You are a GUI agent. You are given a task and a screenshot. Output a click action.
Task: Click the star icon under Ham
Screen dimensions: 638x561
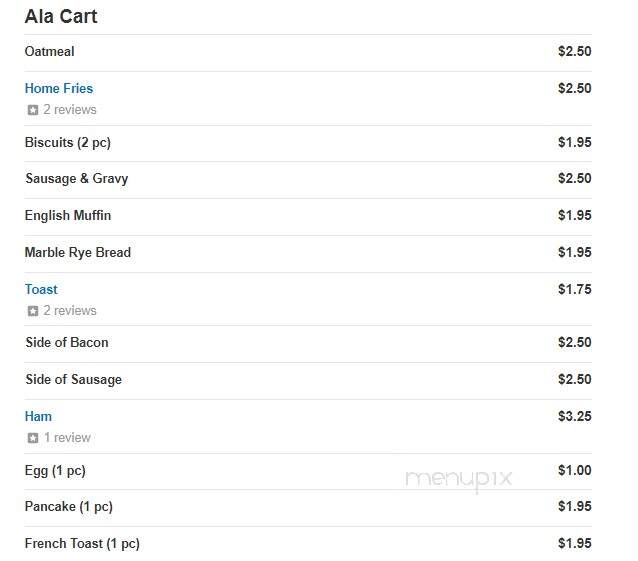[33, 438]
